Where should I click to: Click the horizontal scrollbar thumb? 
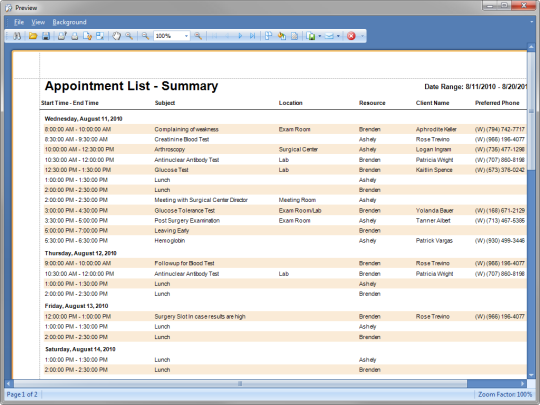coord(240,383)
